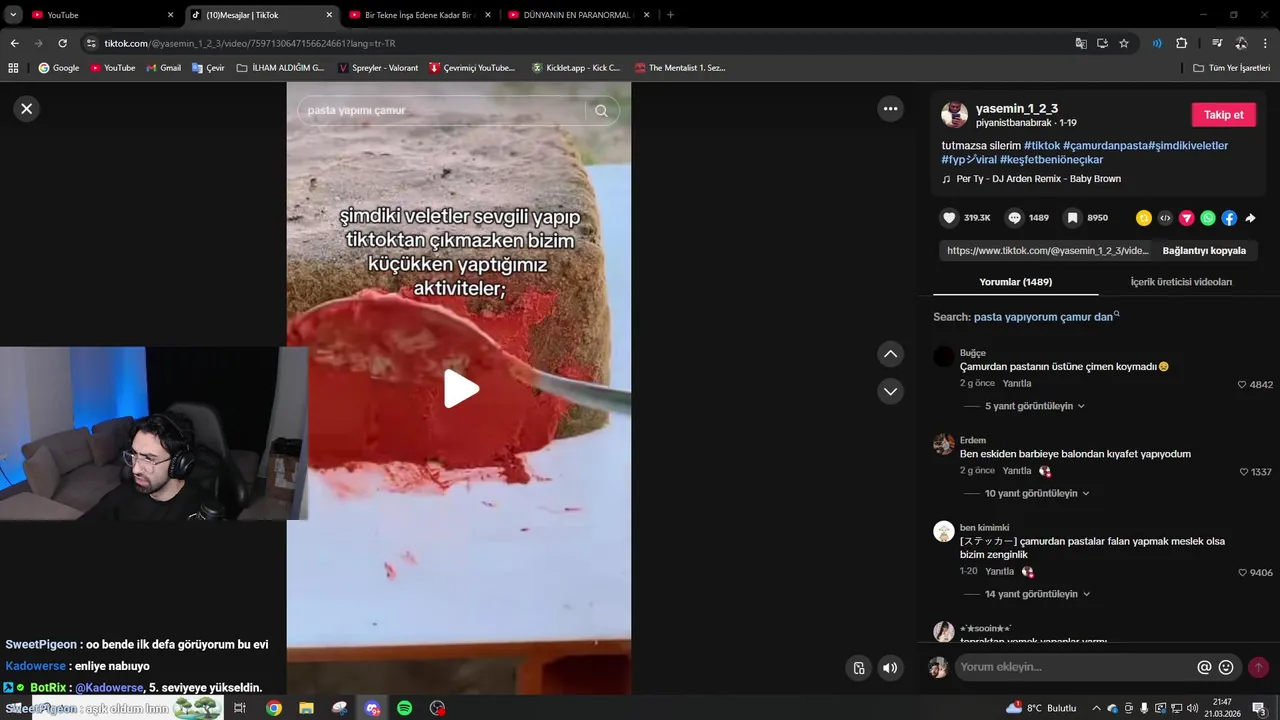This screenshot has height=720, width=1280.
Task: Go to previous video with up arrow
Action: coord(890,354)
